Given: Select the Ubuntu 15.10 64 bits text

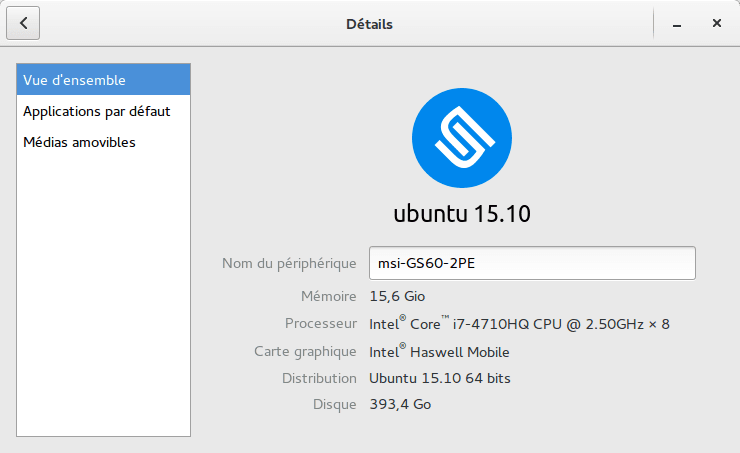Looking at the screenshot, I should (x=440, y=378).
